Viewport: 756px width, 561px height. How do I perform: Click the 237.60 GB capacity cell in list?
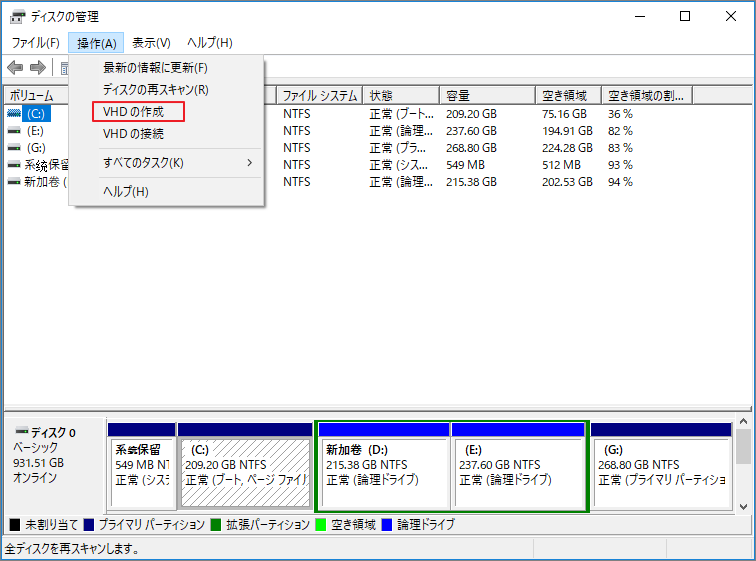pyautogui.click(x=471, y=131)
